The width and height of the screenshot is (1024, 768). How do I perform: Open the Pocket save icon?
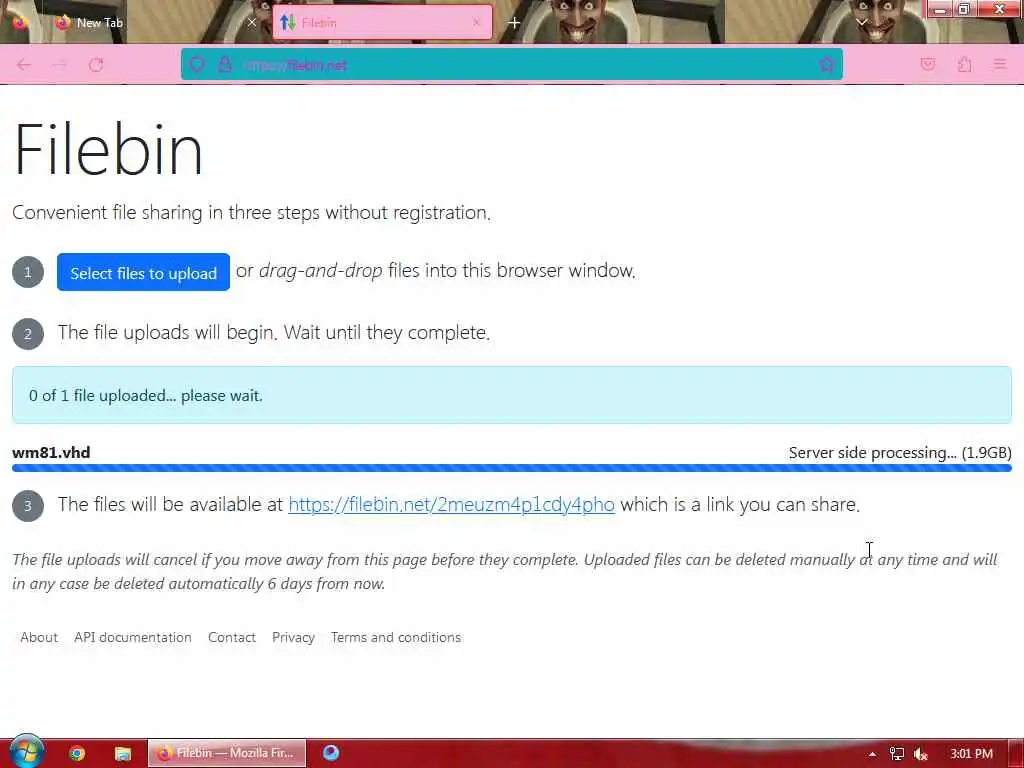(x=927, y=64)
